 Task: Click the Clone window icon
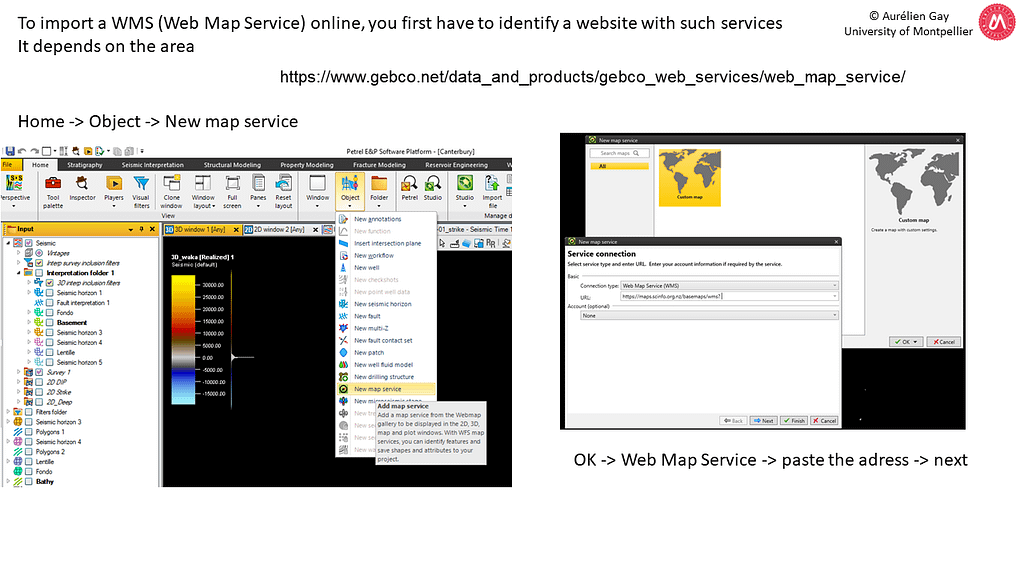(x=171, y=189)
